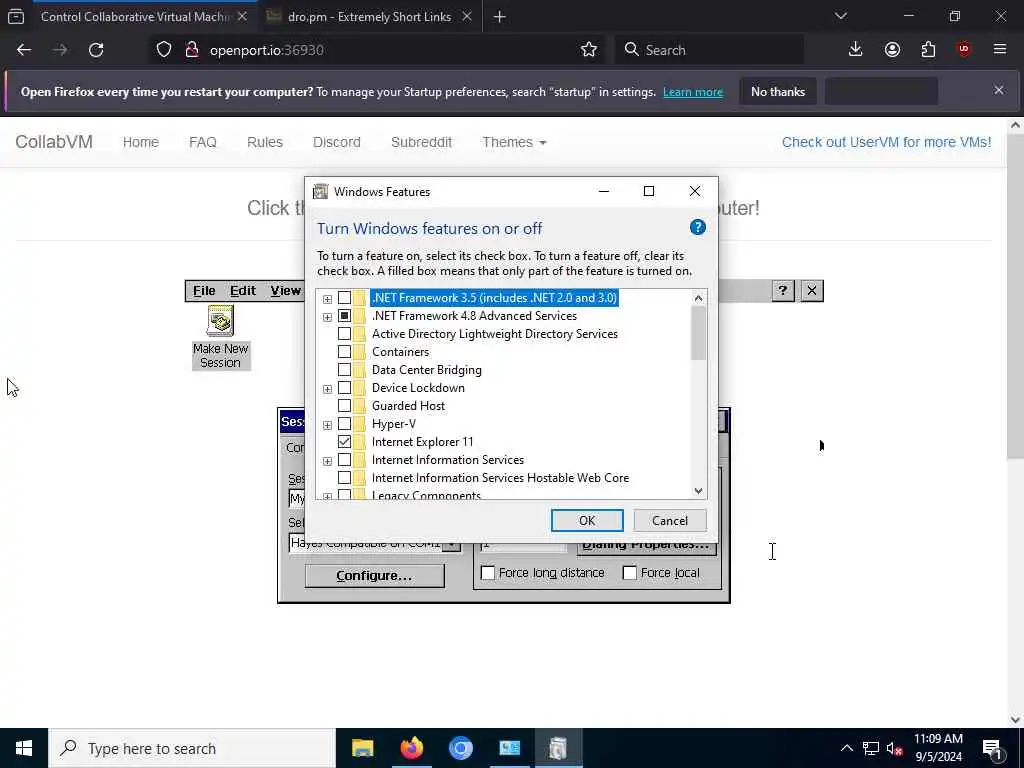1024x768 pixels.
Task: Check Internet Information Services Hostable Web Core
Action: 344,478
